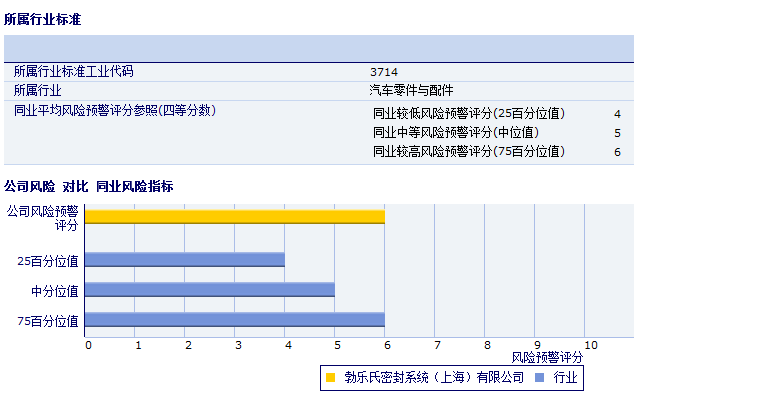Click the 汽车零件与配件 industry value
The image size is (762, 398).
point(411,90)
